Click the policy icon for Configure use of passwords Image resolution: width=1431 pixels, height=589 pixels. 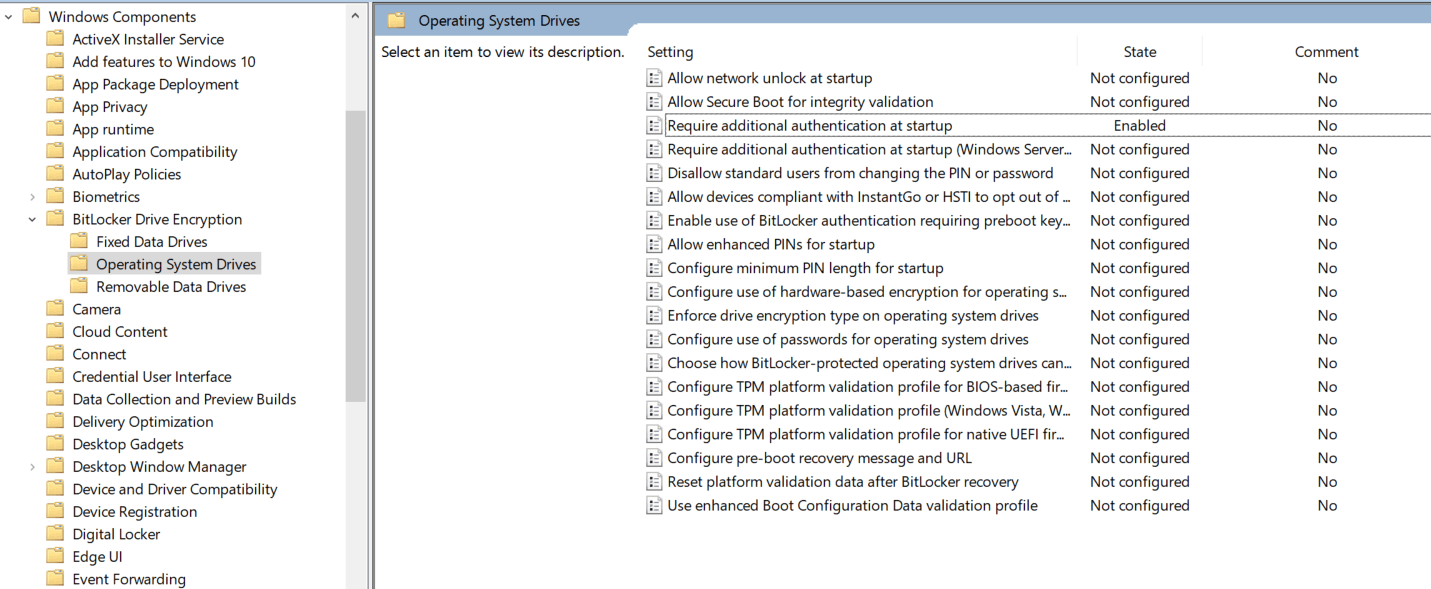pyautogui.click(x=654, y=340)
